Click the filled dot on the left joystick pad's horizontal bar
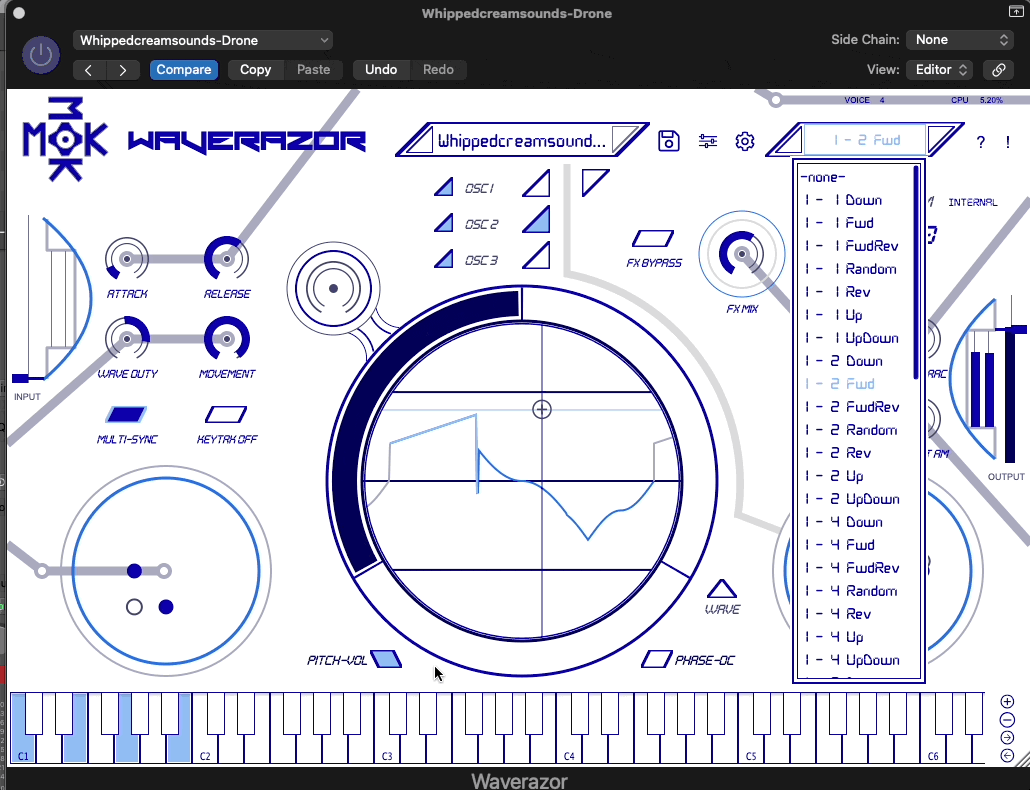1030x790 pixels. (x=135, y=571)
